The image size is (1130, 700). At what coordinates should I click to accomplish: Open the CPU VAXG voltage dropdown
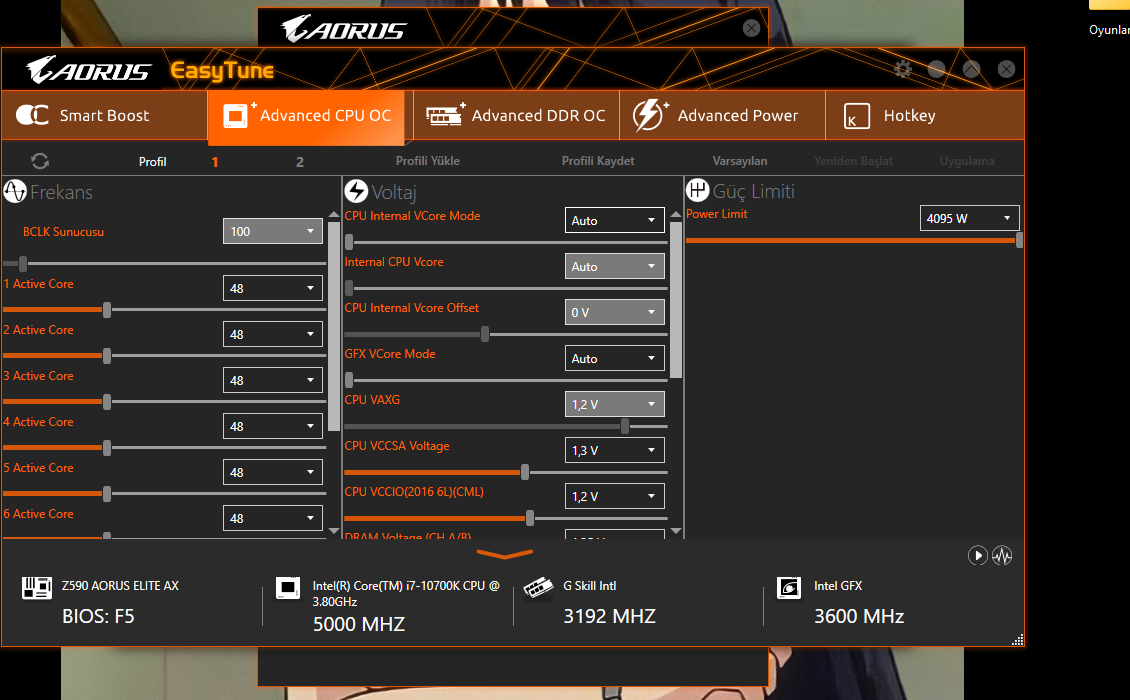pos(614,404)
